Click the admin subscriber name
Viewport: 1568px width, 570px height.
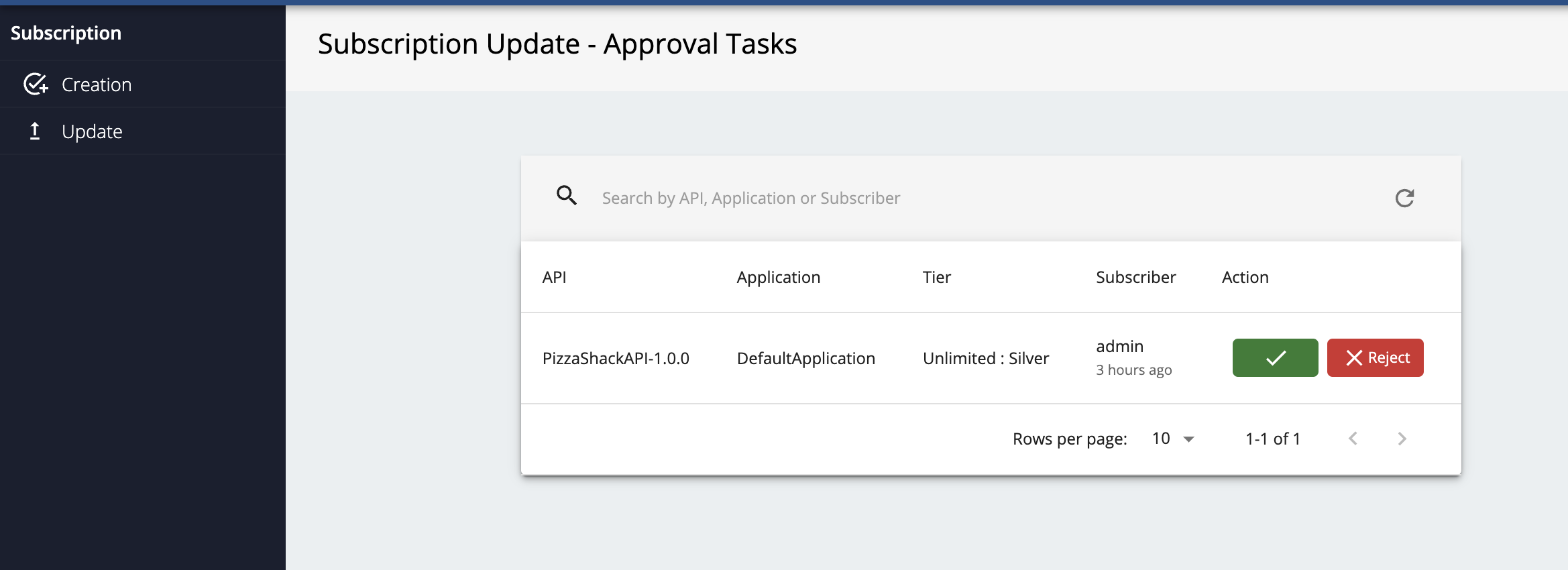coord(1119,346)
